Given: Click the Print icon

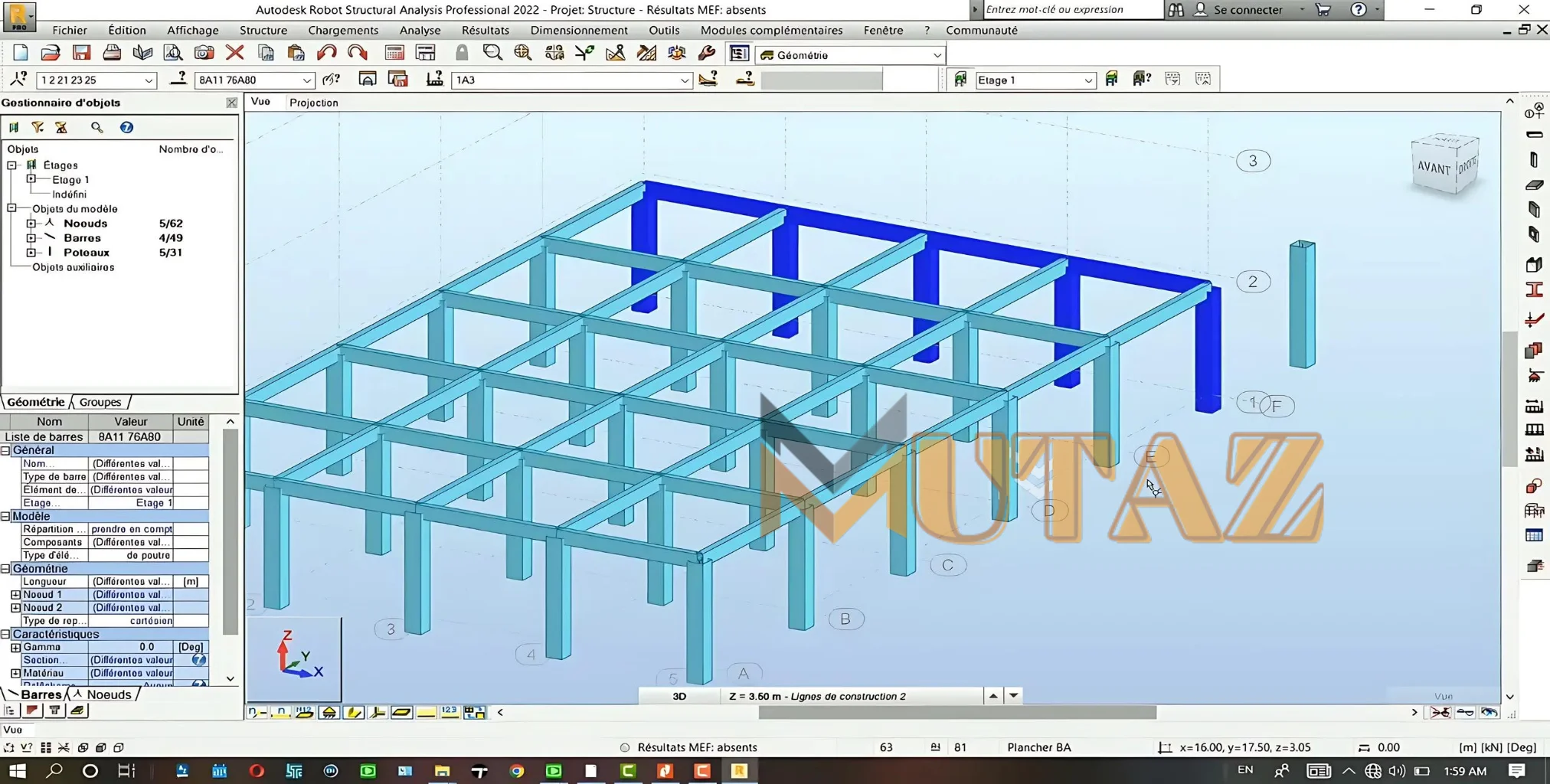Looking at the screenshot, I should point(112,53).
